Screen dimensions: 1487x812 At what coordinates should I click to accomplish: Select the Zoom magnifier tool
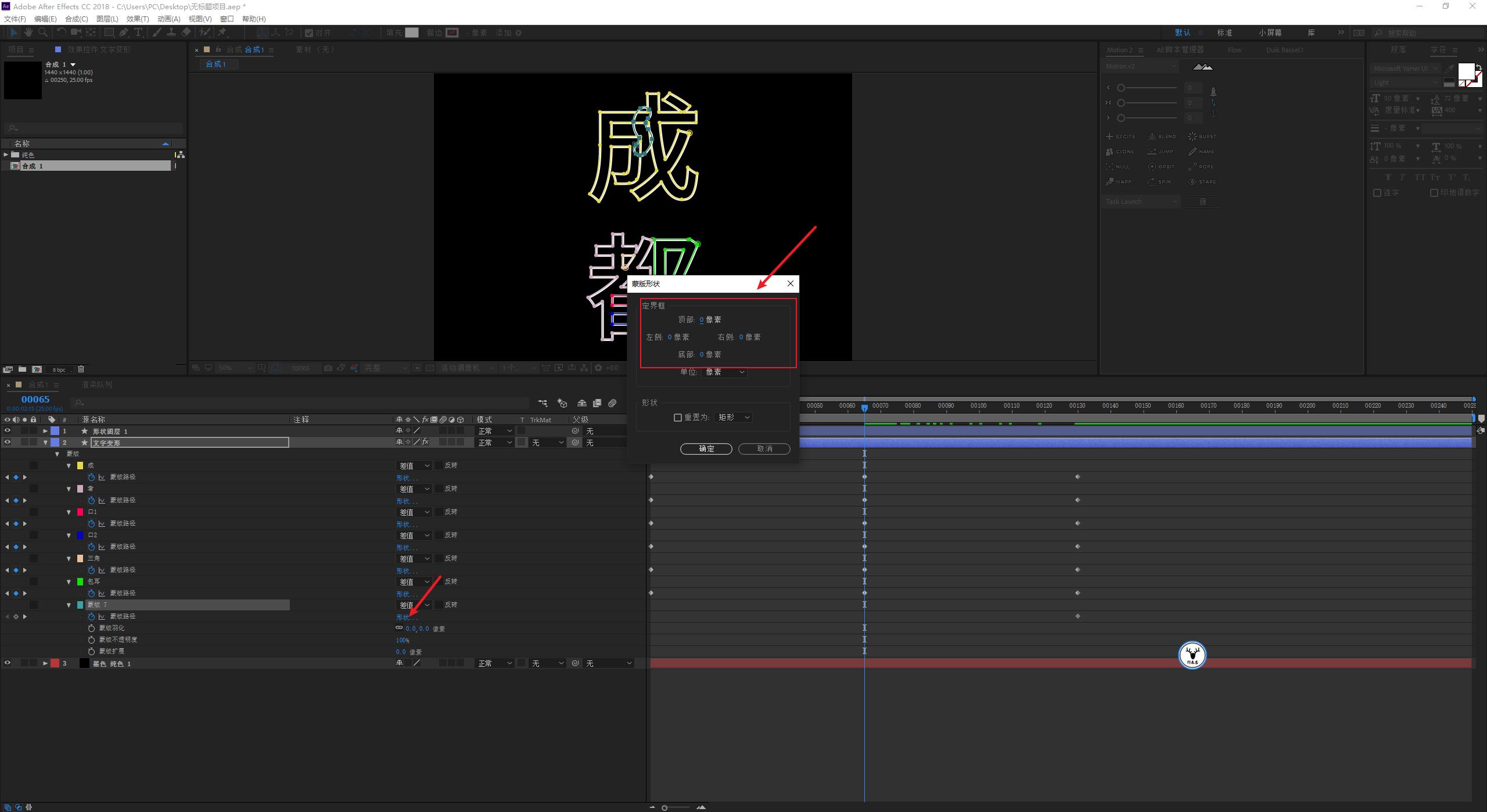[43, 33]
